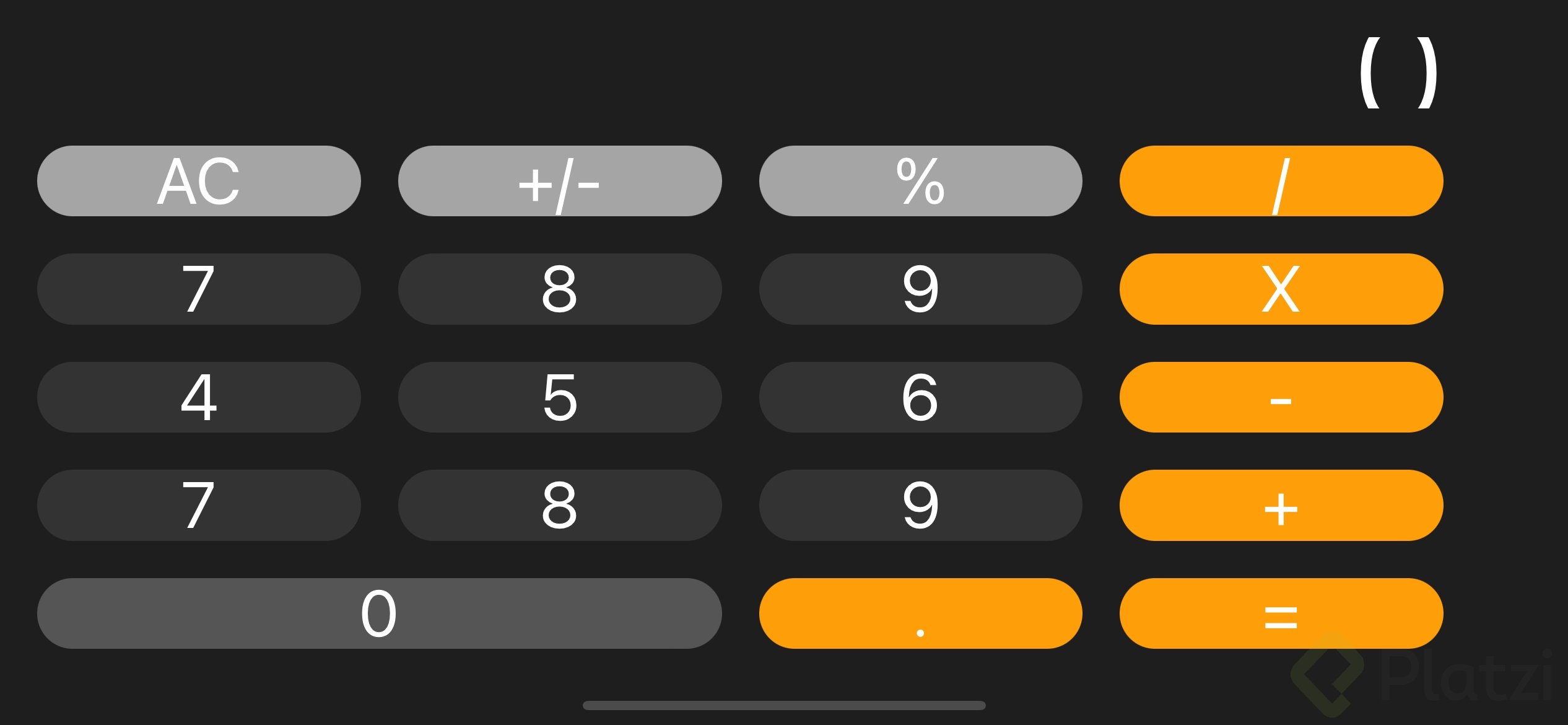1568x725 pixels.
Task: Click the number 5 key
Action: tap(560, 397)
